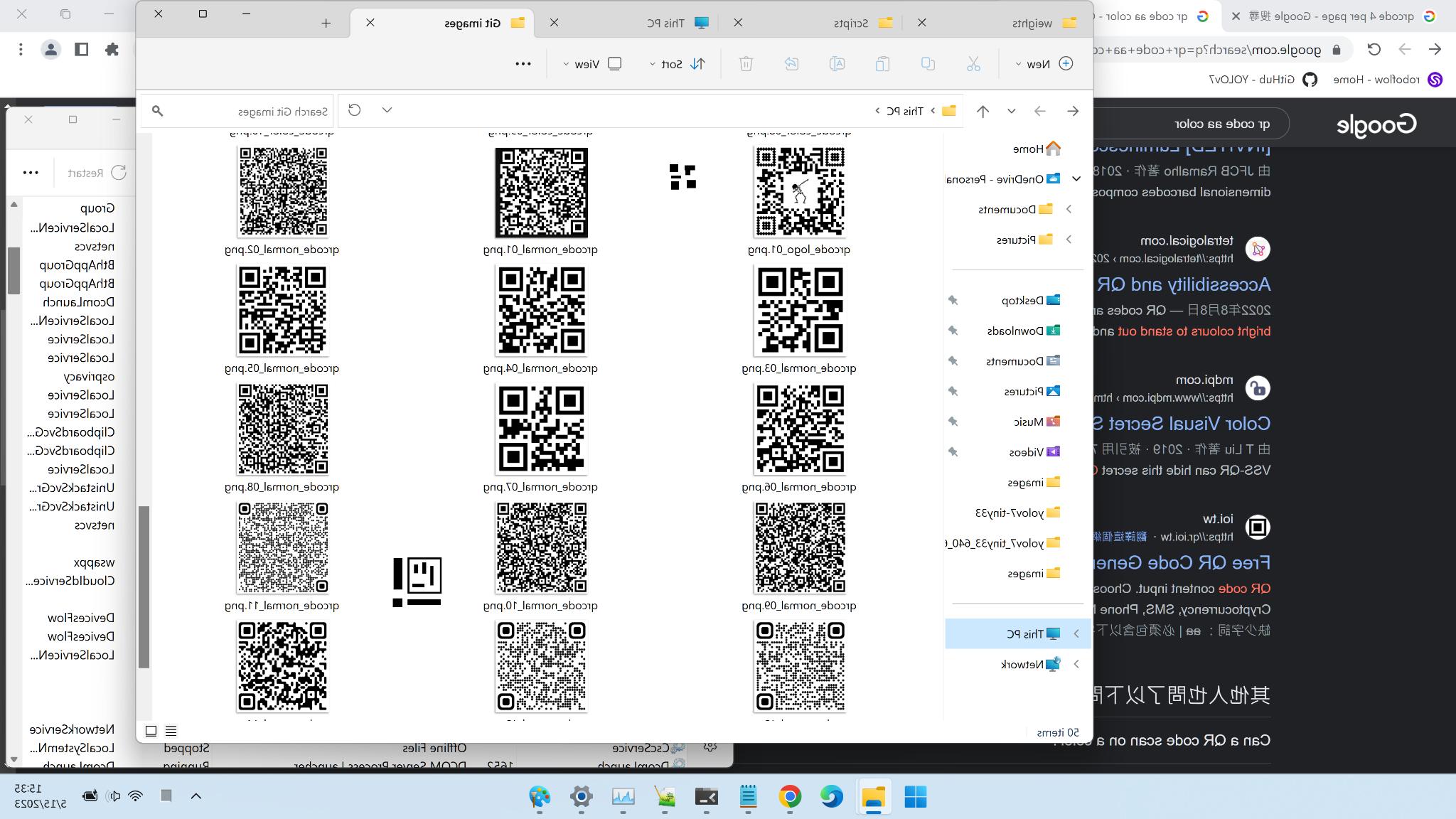Click the Rename icon in Explorer toolbar
Image resolution: width=1456 pixels, height=819 pixels.
tap(837, 64)
